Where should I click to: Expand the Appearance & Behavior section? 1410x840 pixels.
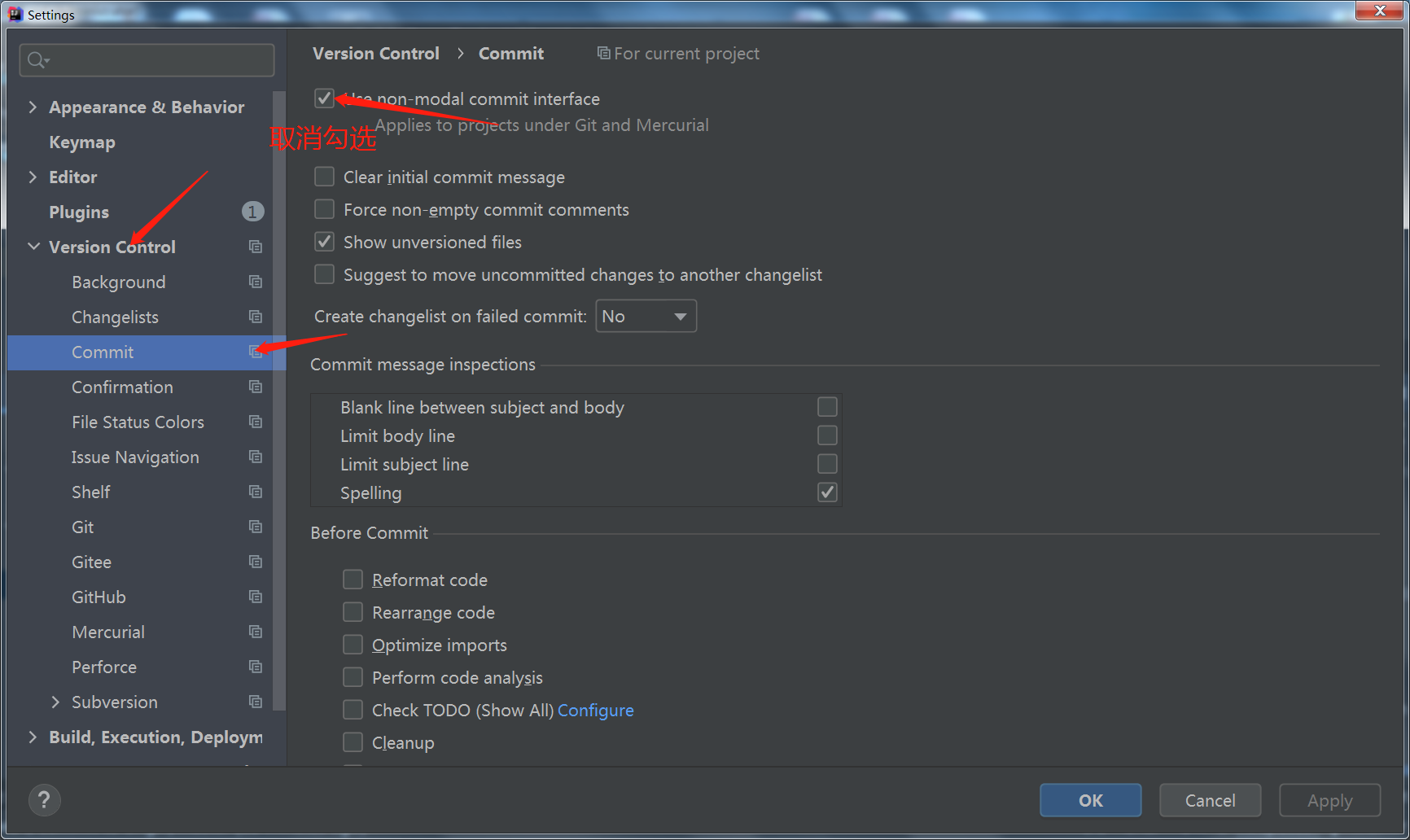(33, 107)
